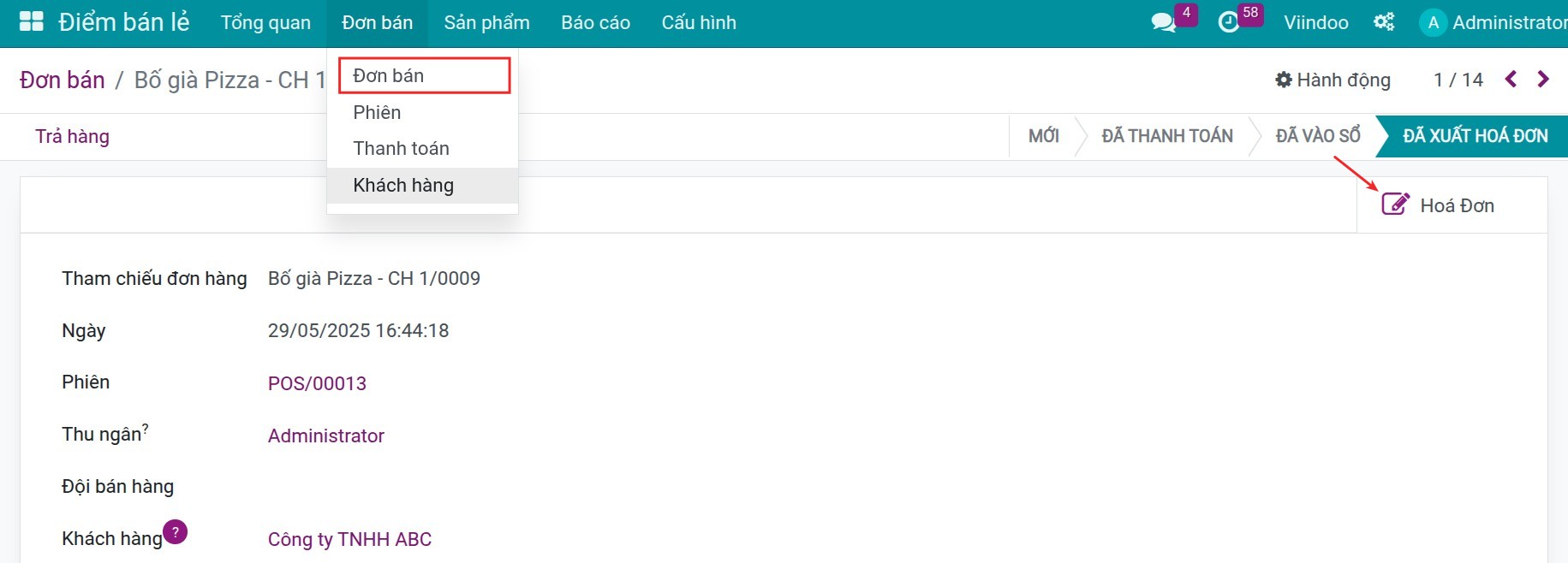Click the date 29/05/2025 16:44:18

(358, 330)
